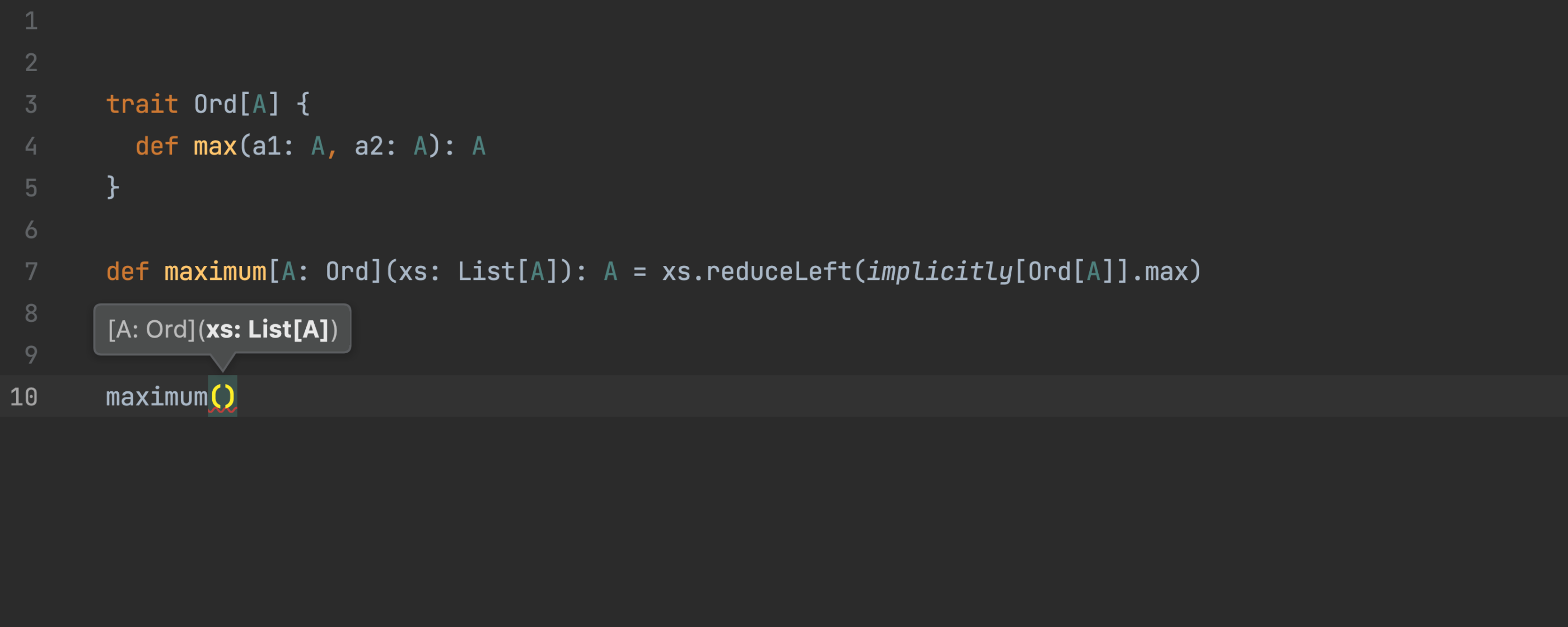
Task: Click the 'implicitly' call on line 7
Action: tap(940, 272)
